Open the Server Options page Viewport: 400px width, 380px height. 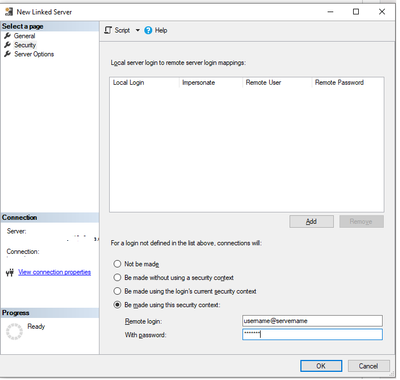[34, 54]
